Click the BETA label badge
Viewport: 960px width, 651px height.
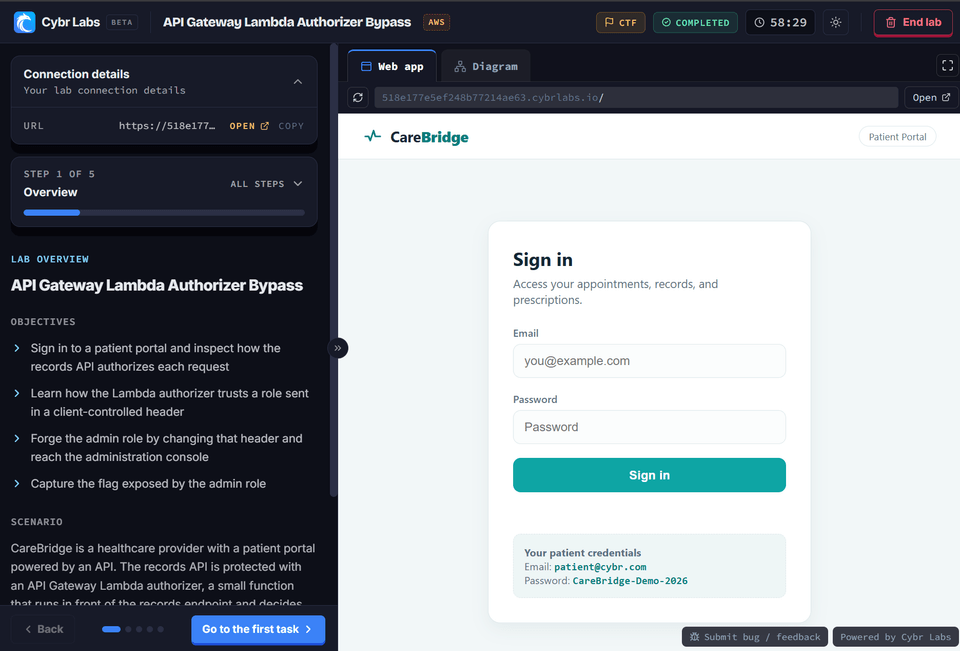122,22
